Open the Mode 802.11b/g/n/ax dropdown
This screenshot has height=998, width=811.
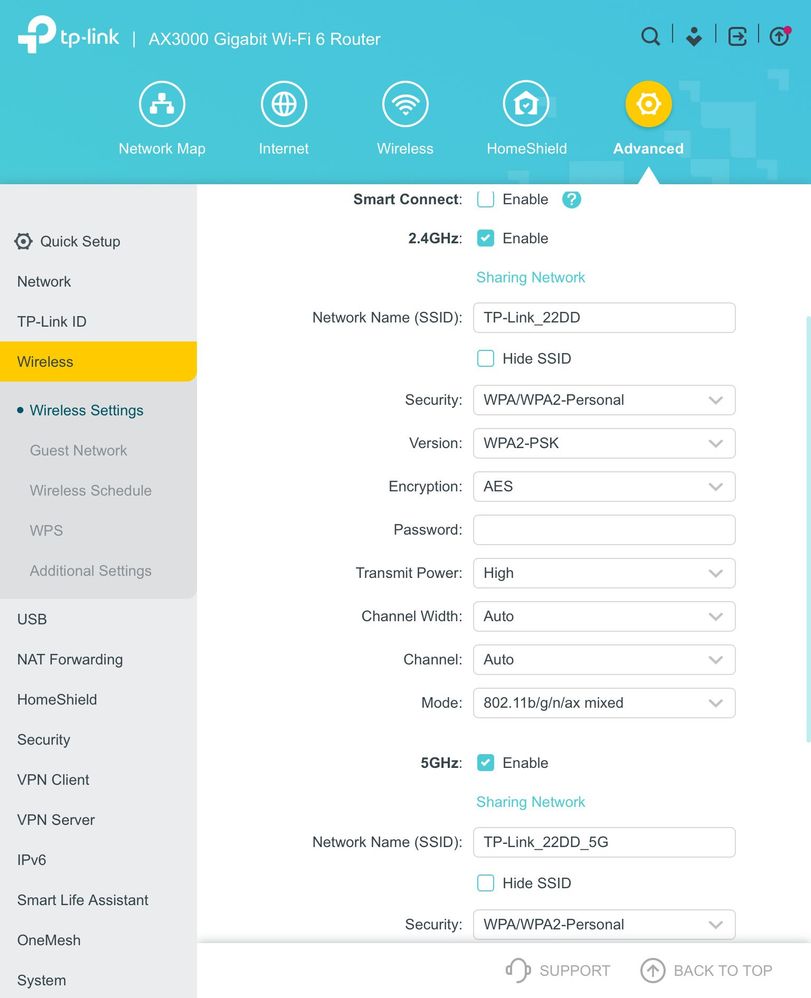pyautogui.click(x=604, y=703)
